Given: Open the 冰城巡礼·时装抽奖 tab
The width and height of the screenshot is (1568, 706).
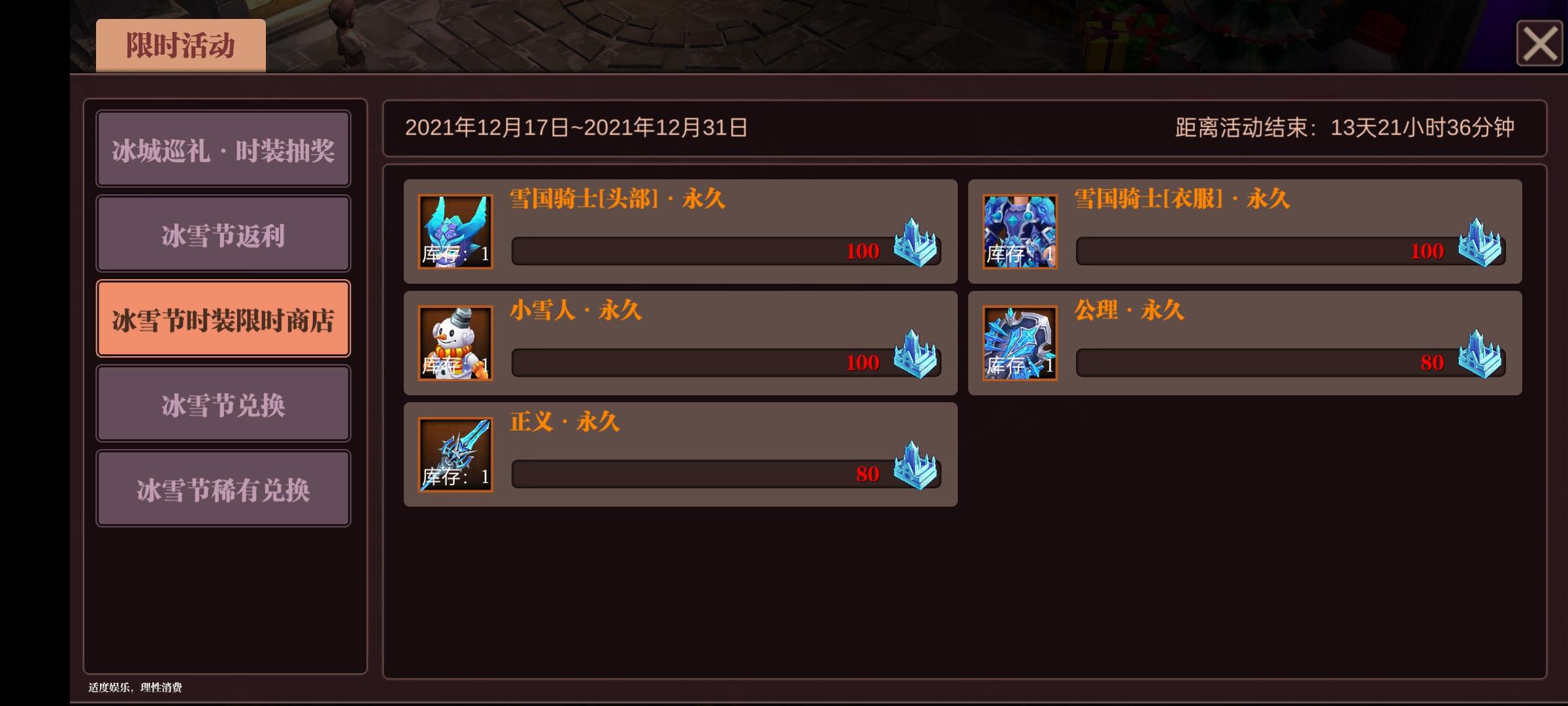Looking at the screenshot, I should point(223,149).
